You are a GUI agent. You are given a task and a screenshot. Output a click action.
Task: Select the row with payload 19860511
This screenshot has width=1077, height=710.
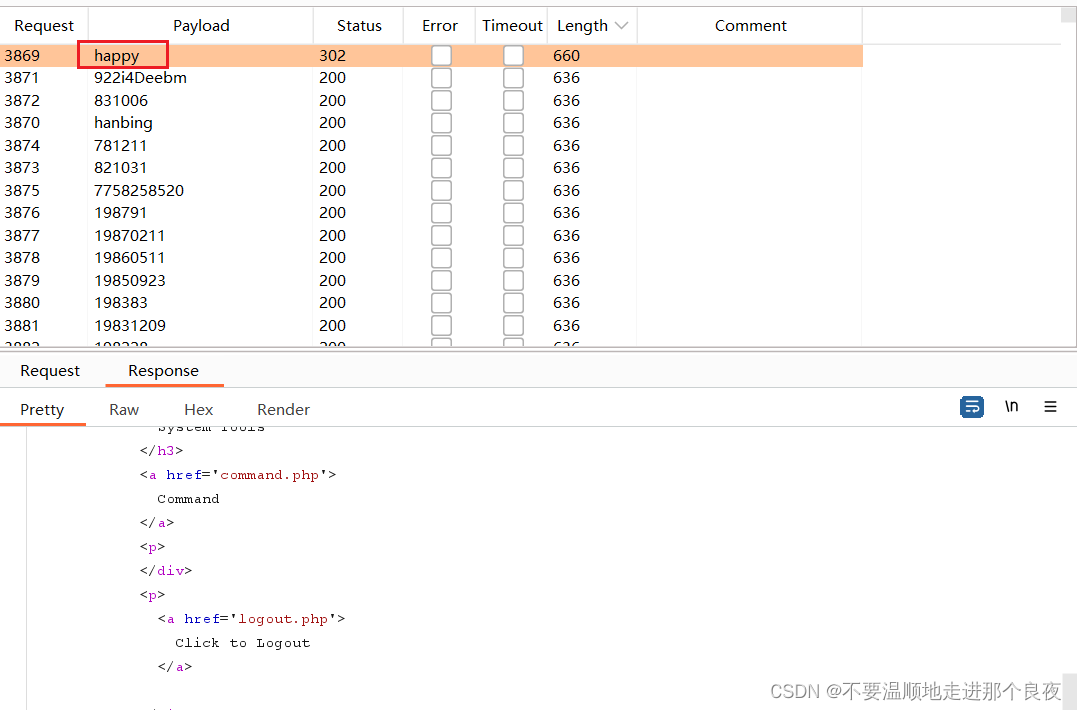[x=431, y=258]
